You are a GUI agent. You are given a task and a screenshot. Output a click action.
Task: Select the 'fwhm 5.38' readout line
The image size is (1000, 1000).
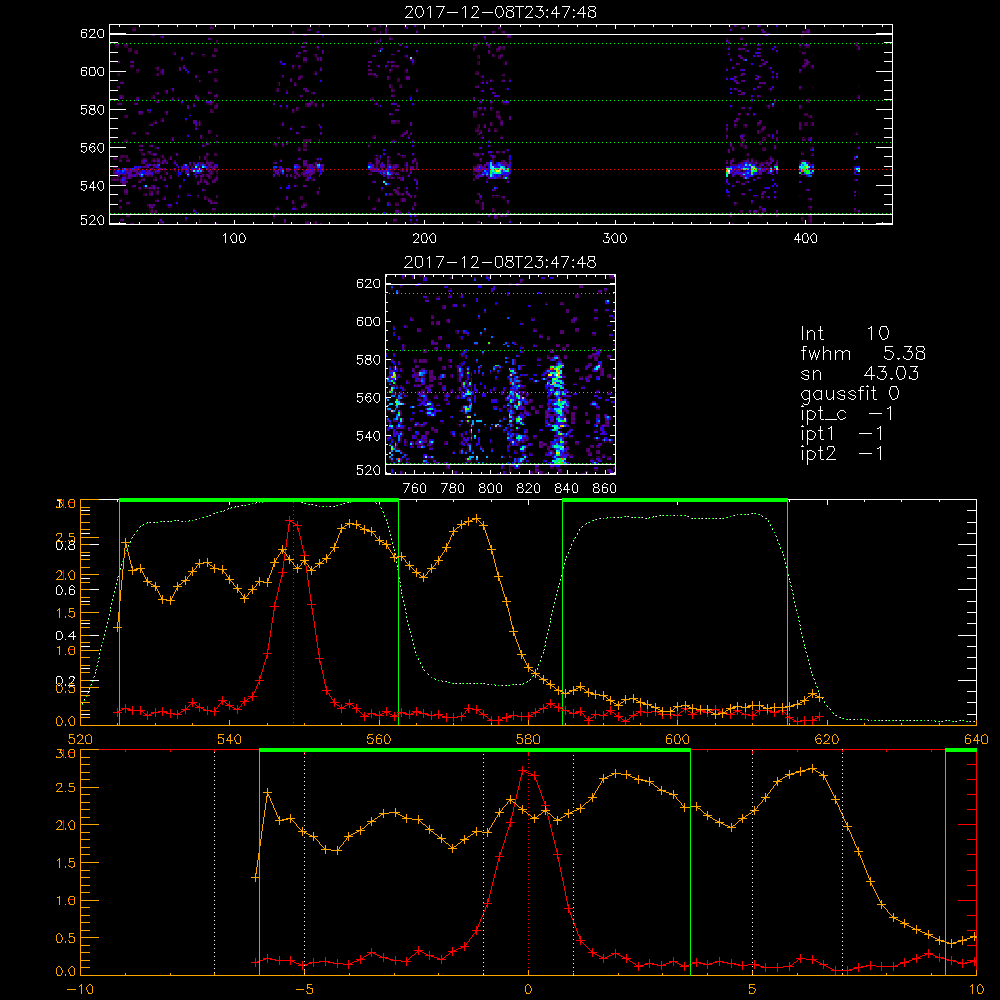click(863, 353)
